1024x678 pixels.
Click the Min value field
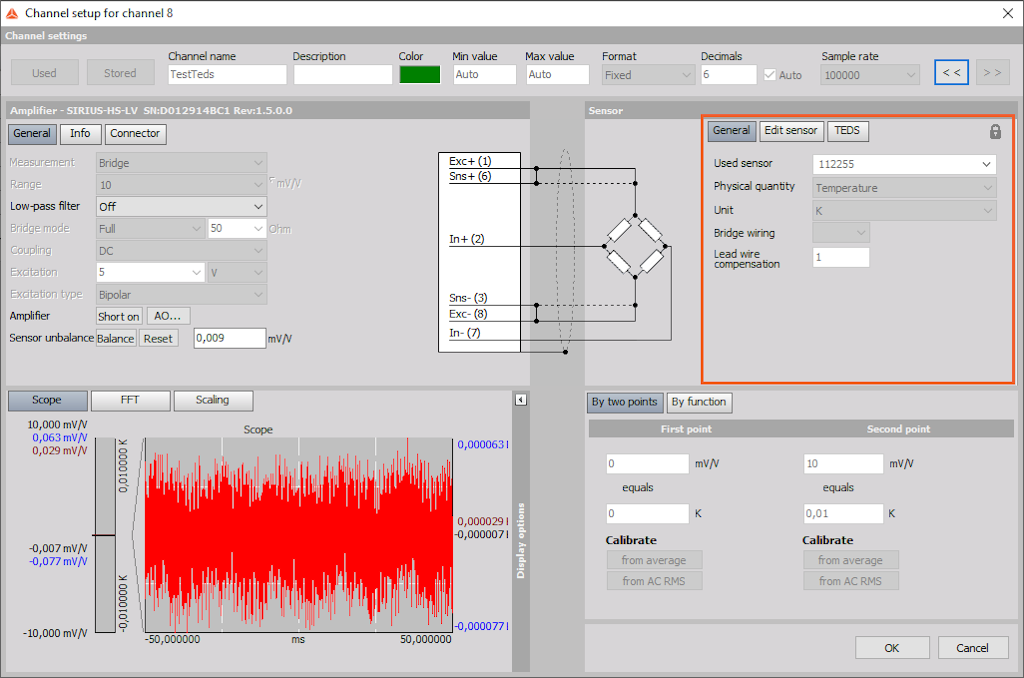485,74
